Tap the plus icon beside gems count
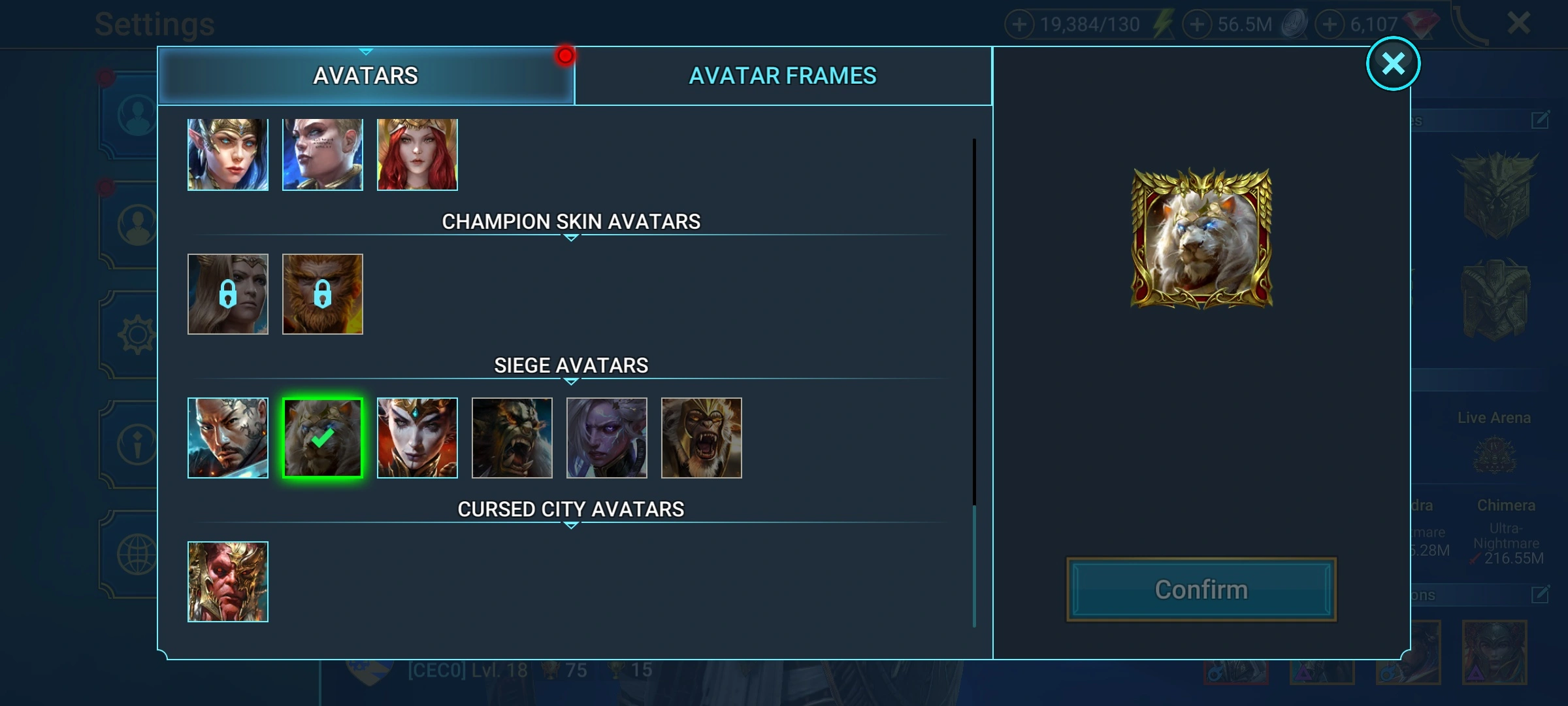1568x706 pixels. pos(1330,25)
